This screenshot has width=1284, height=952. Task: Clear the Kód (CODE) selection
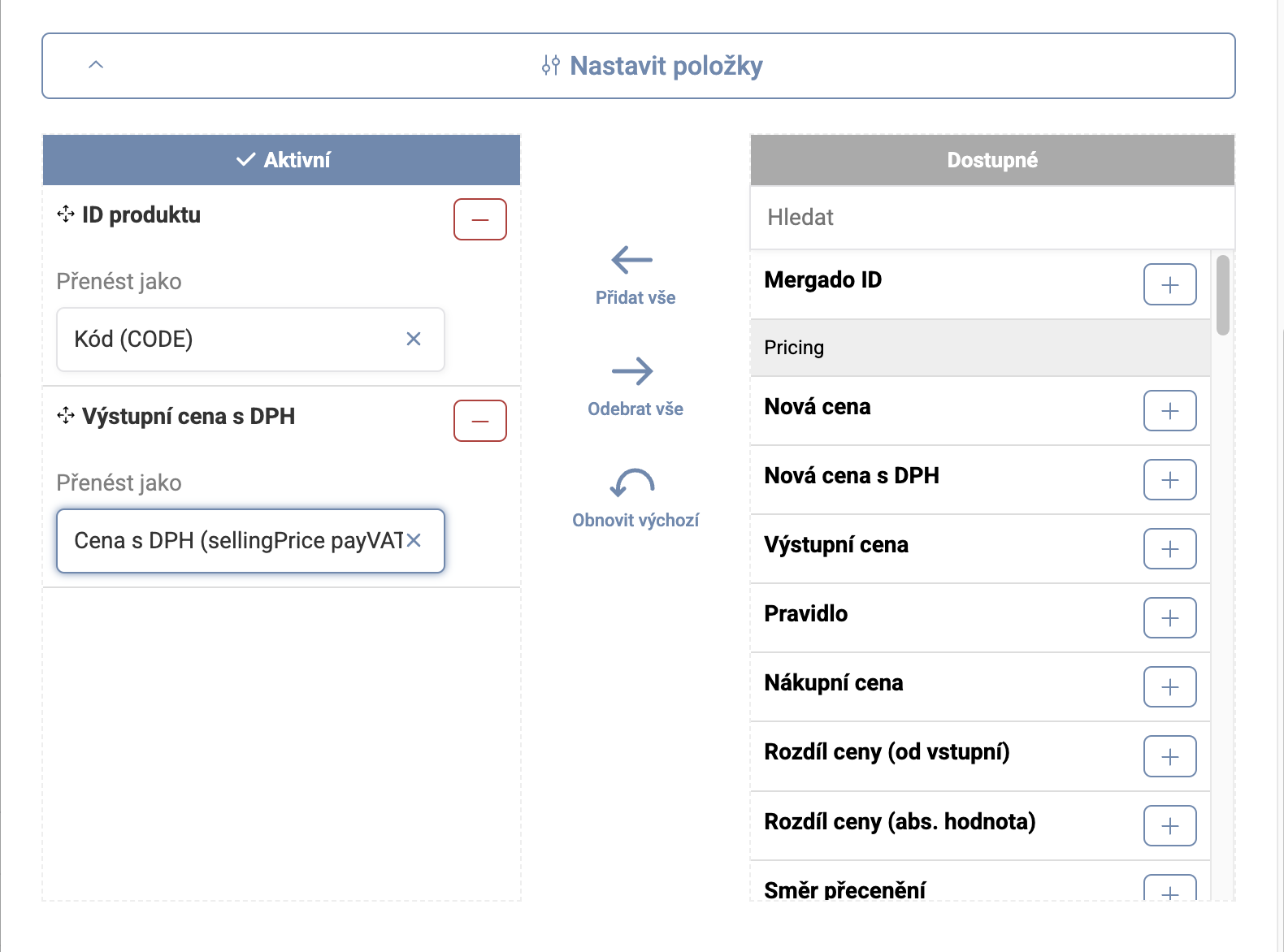tap(414, 339)
